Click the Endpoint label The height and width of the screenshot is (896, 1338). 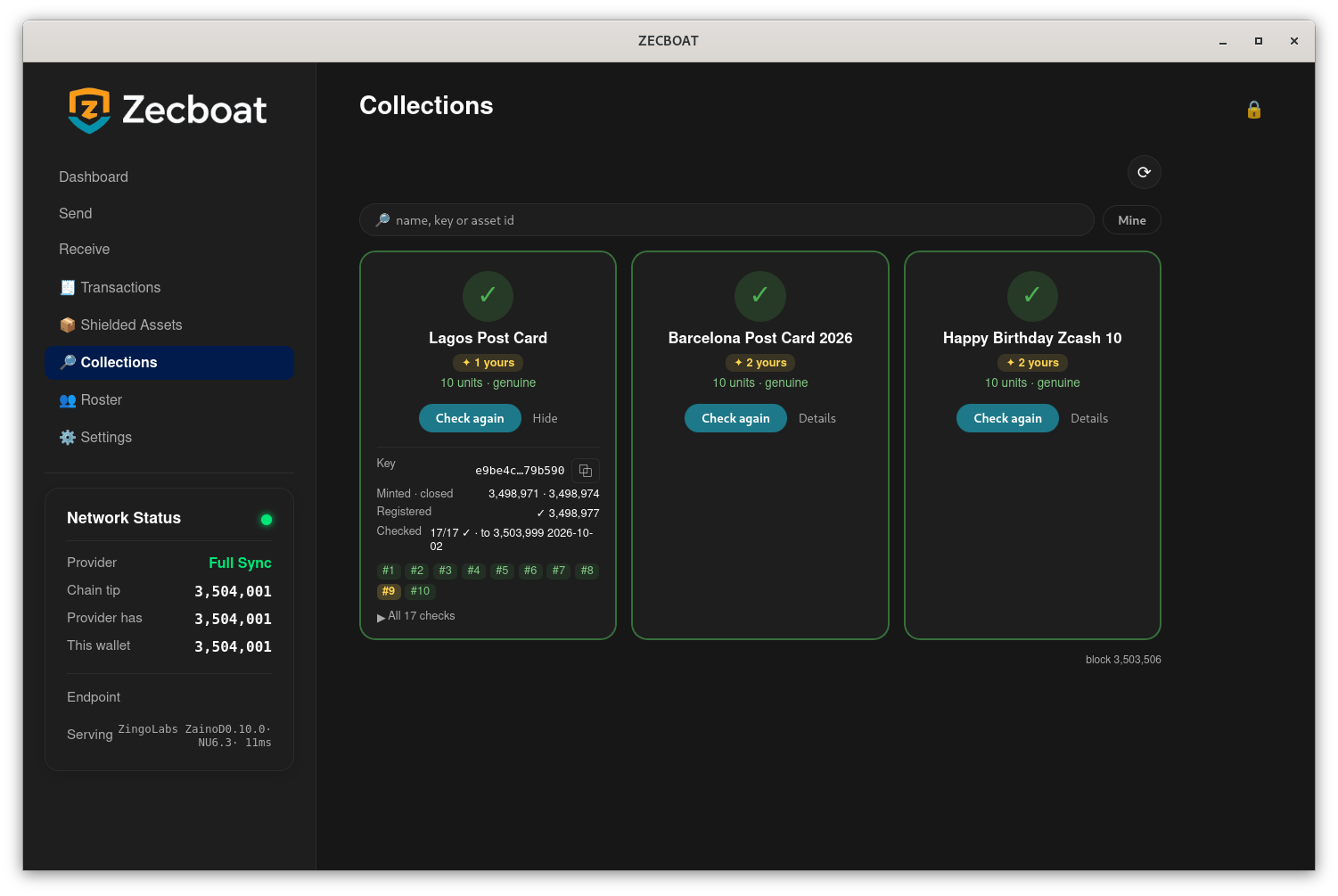click(94, 697)
